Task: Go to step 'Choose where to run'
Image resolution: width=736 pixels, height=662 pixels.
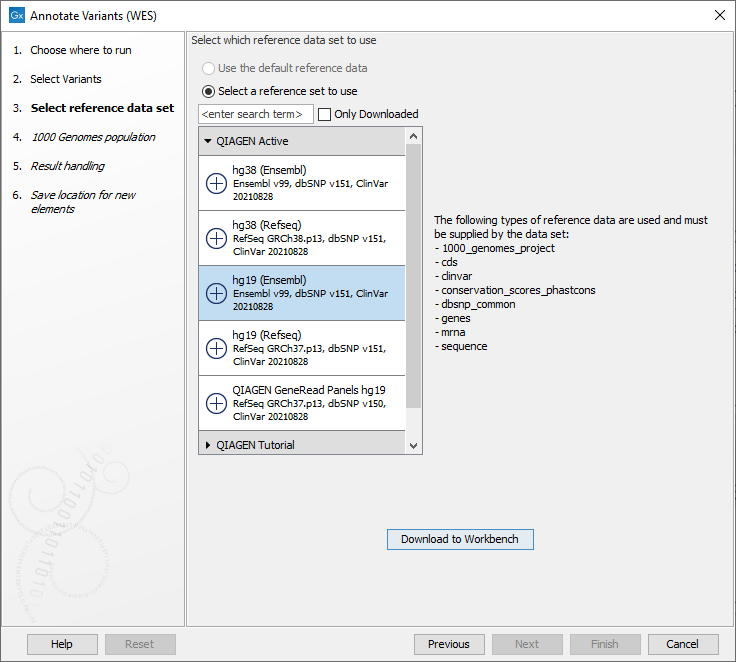Action: point(81,50)
